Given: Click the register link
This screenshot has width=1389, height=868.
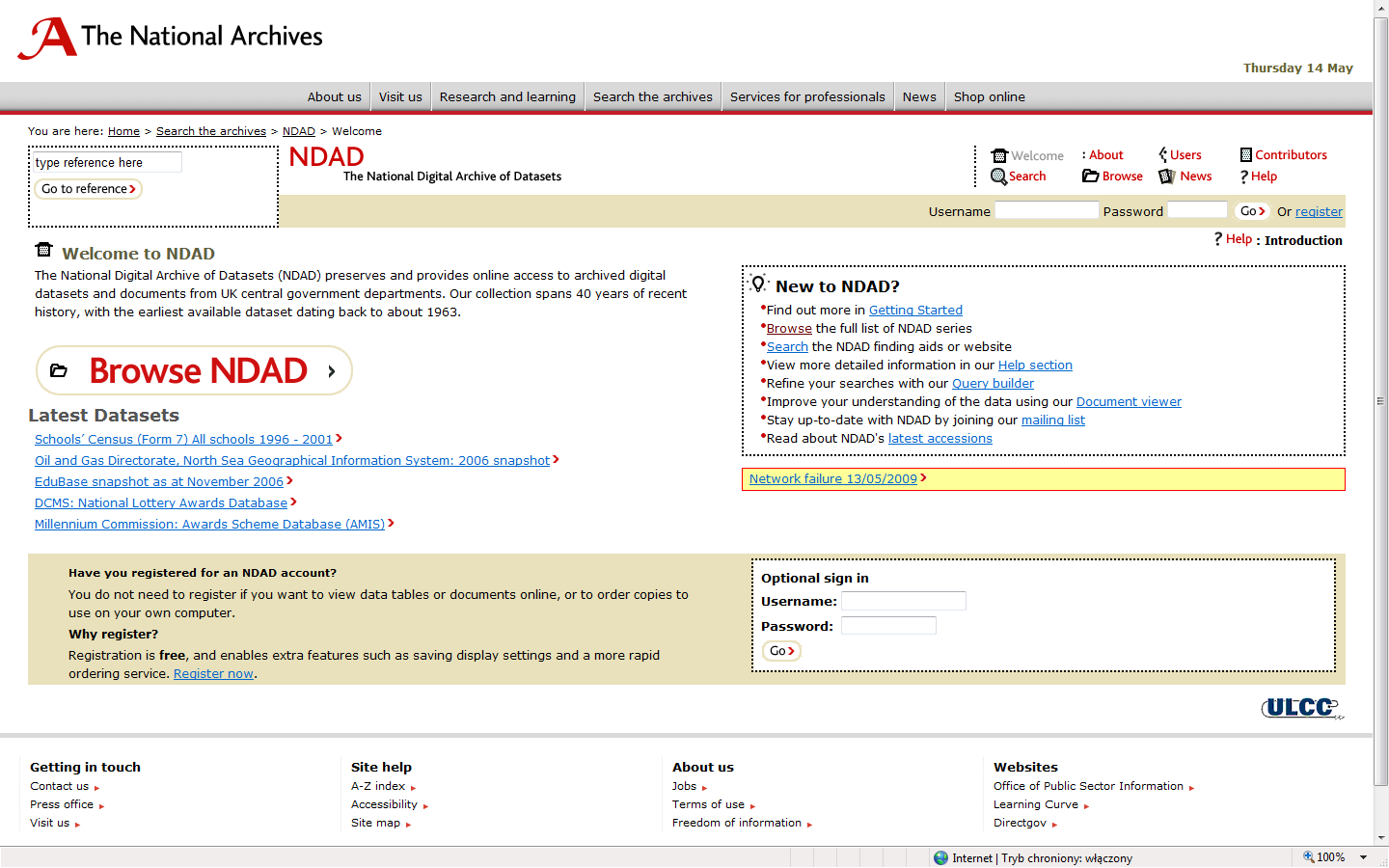Looking at the screenshot, I should [1319, 211].
